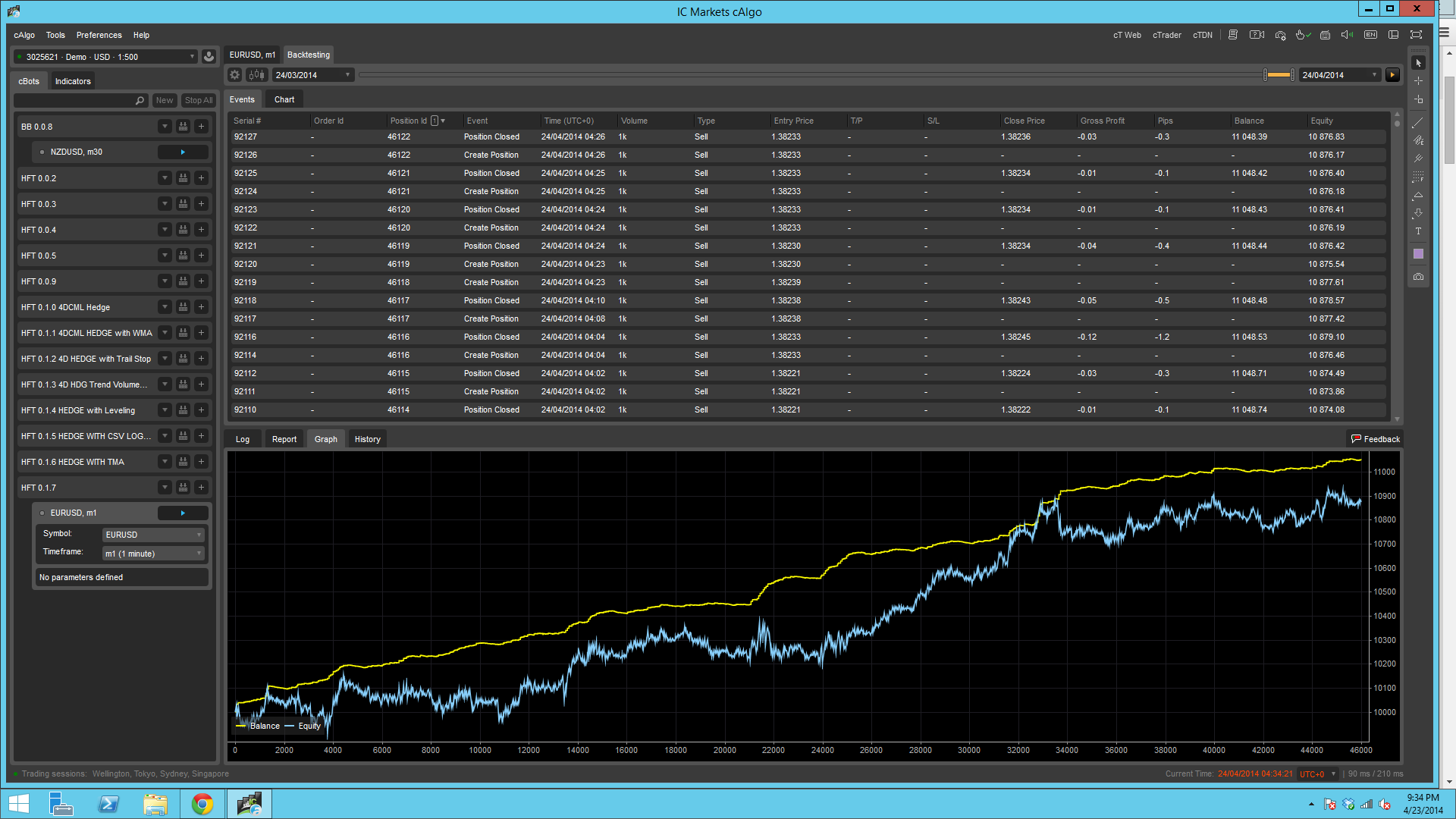
Task: Start the EURUSD, m1 instance
Action: point(183,513)
